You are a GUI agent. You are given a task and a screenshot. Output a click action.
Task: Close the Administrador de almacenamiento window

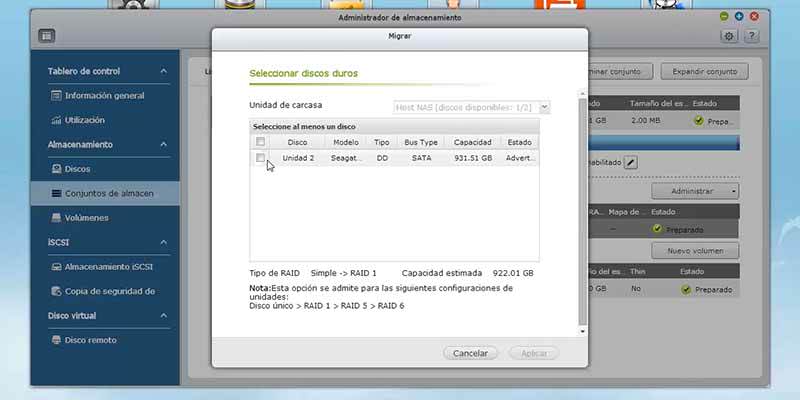(754, 16)
